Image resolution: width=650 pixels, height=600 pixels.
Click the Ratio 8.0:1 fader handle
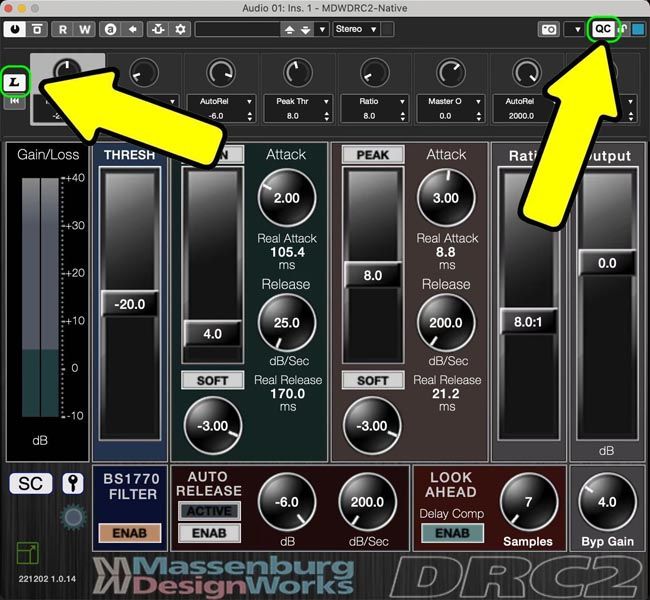[528, 321]
